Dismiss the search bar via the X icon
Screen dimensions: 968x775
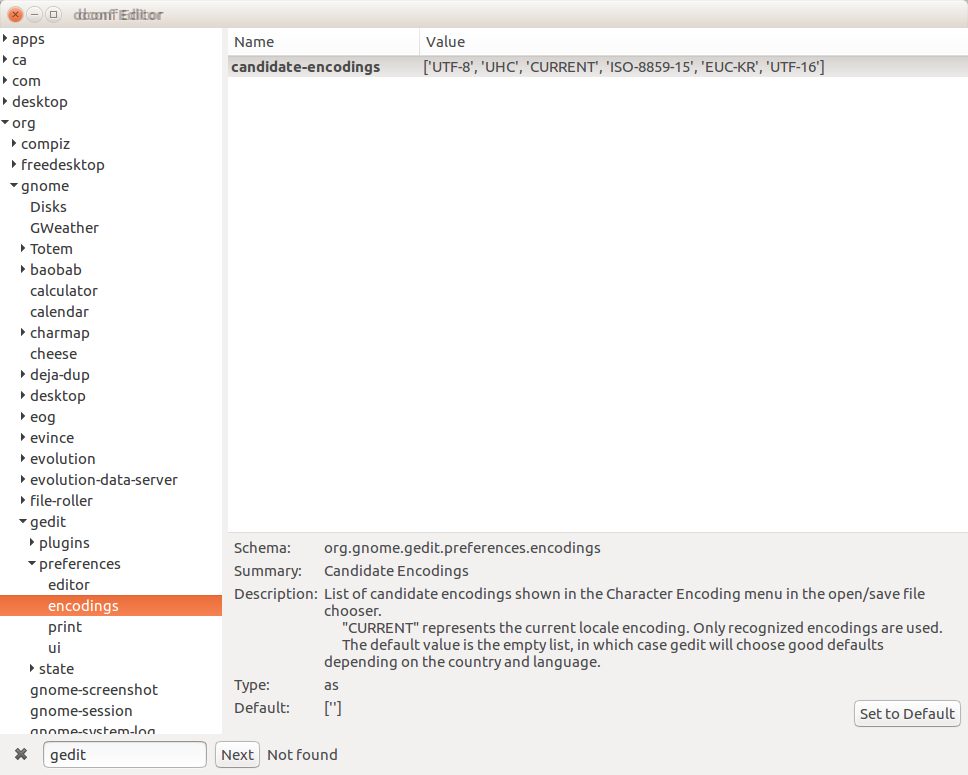point(22,754)
